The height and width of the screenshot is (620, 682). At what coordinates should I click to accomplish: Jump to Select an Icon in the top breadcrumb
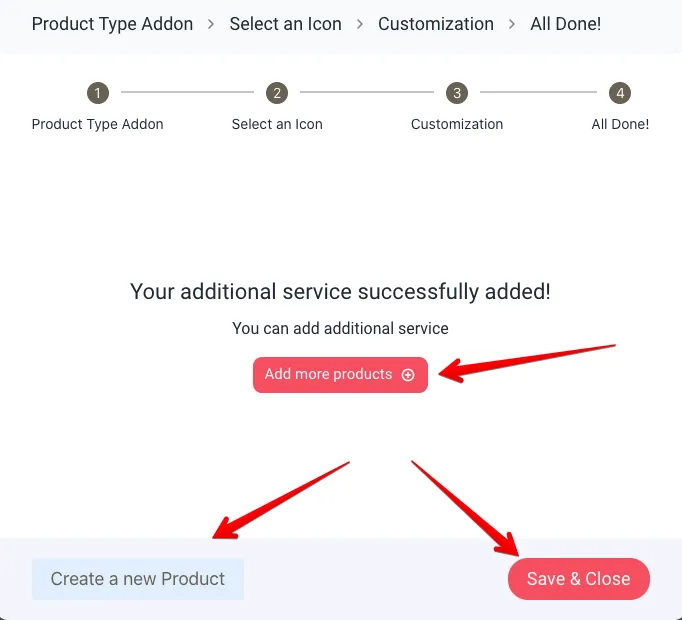tap(285, 23)
